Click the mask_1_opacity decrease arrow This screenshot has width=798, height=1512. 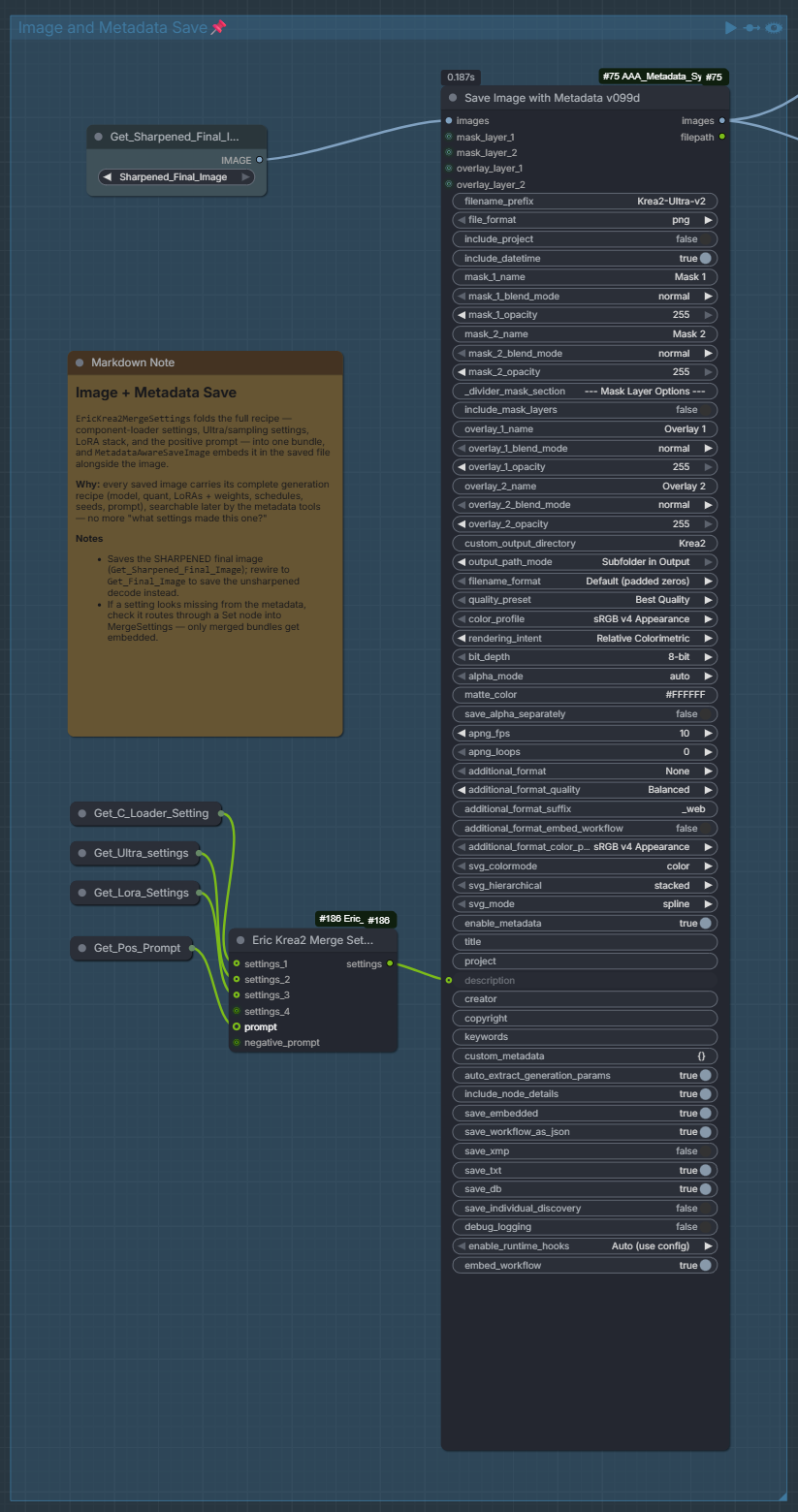point(462,315)
